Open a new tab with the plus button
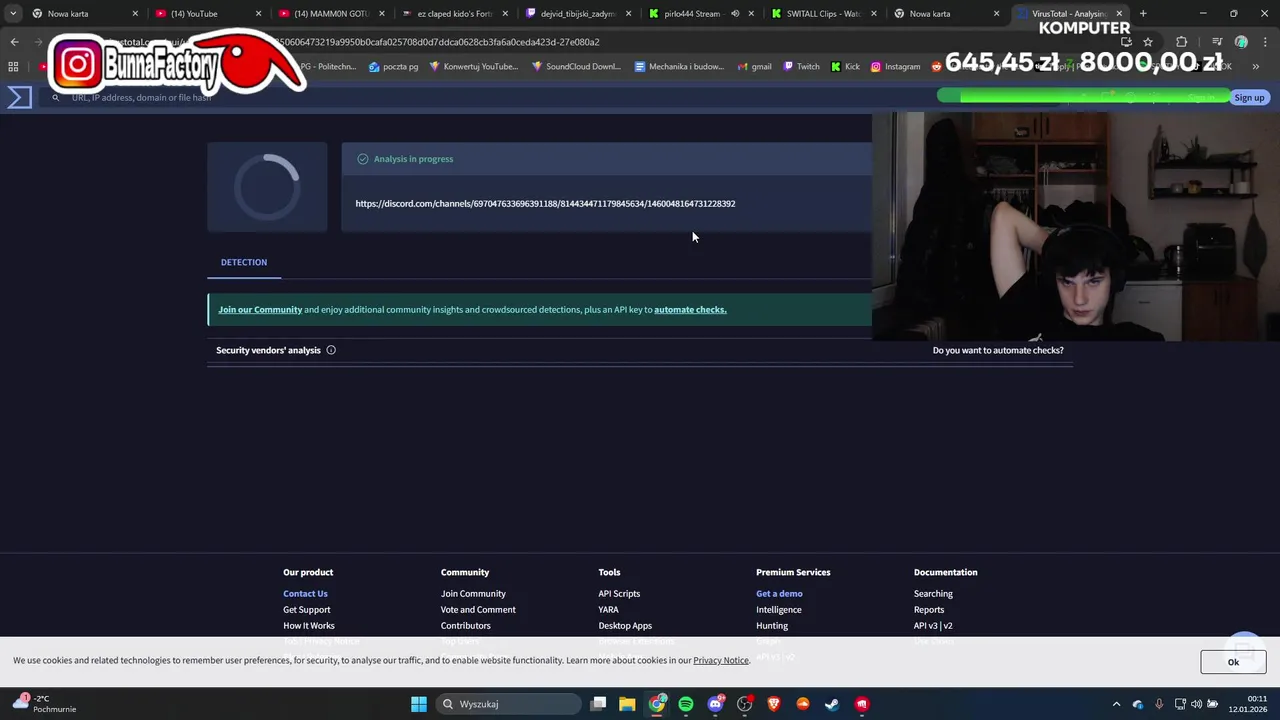The width and height of the screenshot is (1280, 720). (1143, 14)
